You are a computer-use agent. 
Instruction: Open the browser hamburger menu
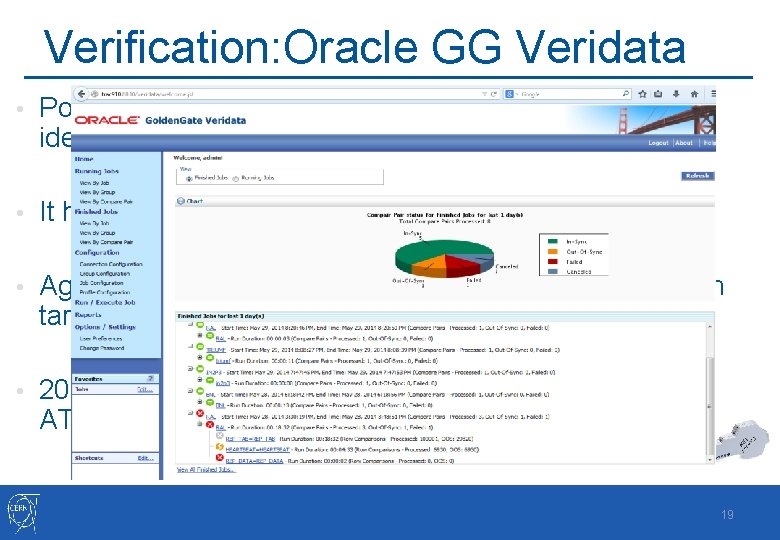(713, 93)
